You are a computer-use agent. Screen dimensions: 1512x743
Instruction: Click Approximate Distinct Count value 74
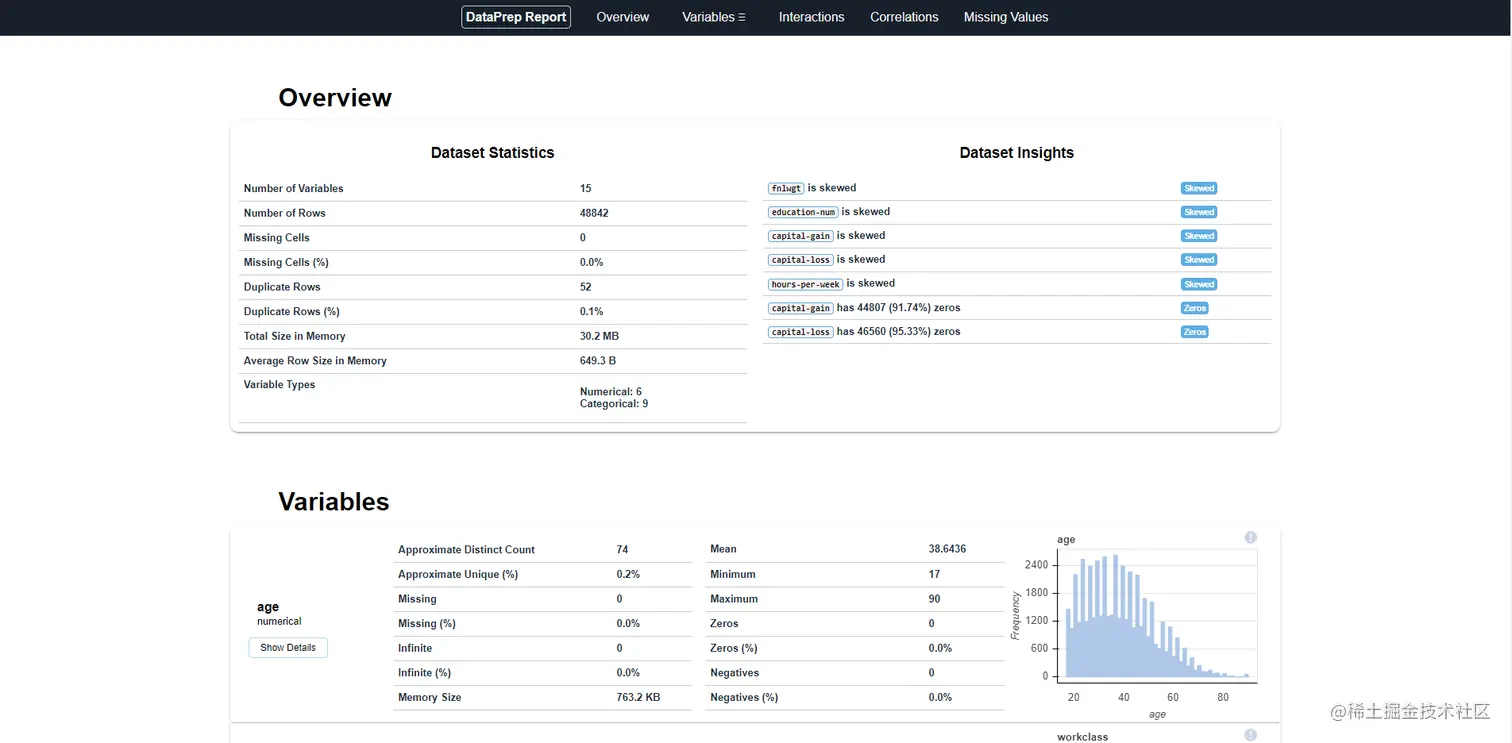point(623,550)
